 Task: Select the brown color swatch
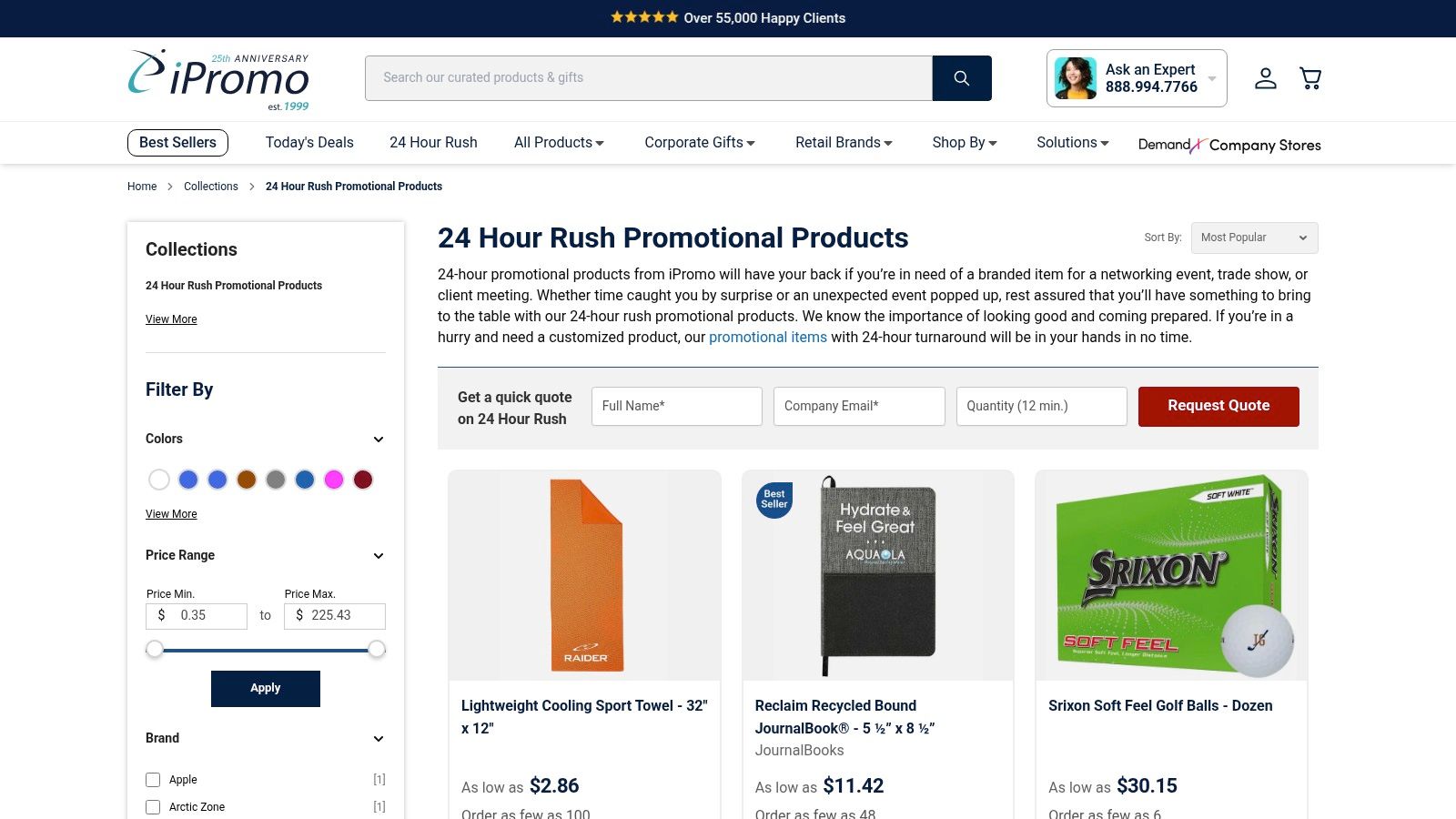(247, 480)
